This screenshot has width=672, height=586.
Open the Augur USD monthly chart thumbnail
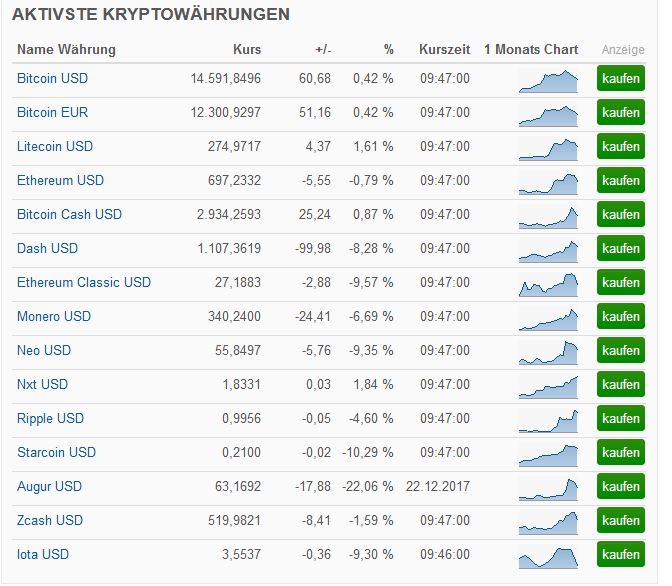click(548, 488)
